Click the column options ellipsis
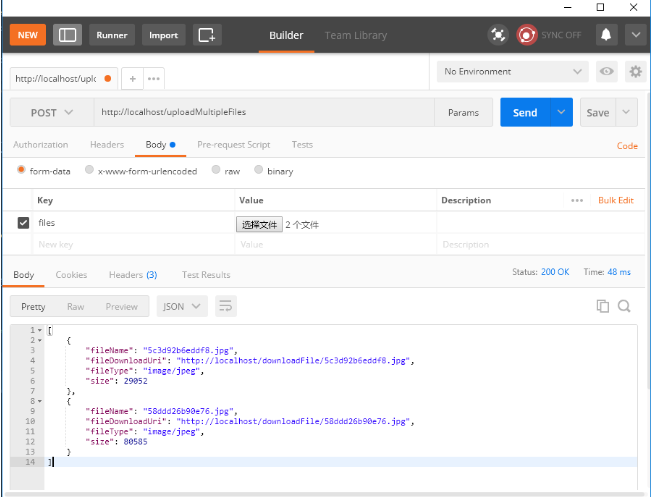The width and height of the screenshot is (651, 497). (x=577, y=201)
